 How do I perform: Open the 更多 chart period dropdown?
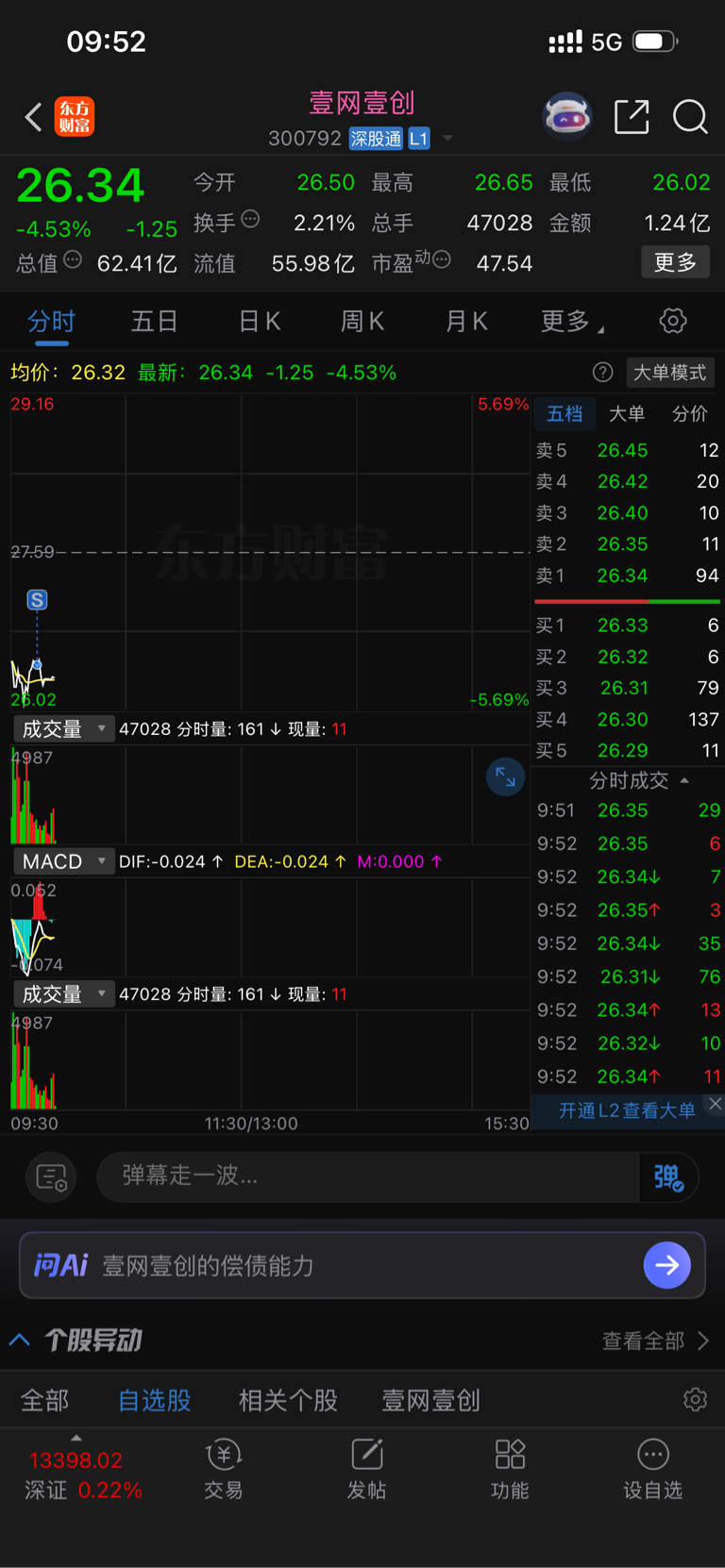click(x=573, y=322)
